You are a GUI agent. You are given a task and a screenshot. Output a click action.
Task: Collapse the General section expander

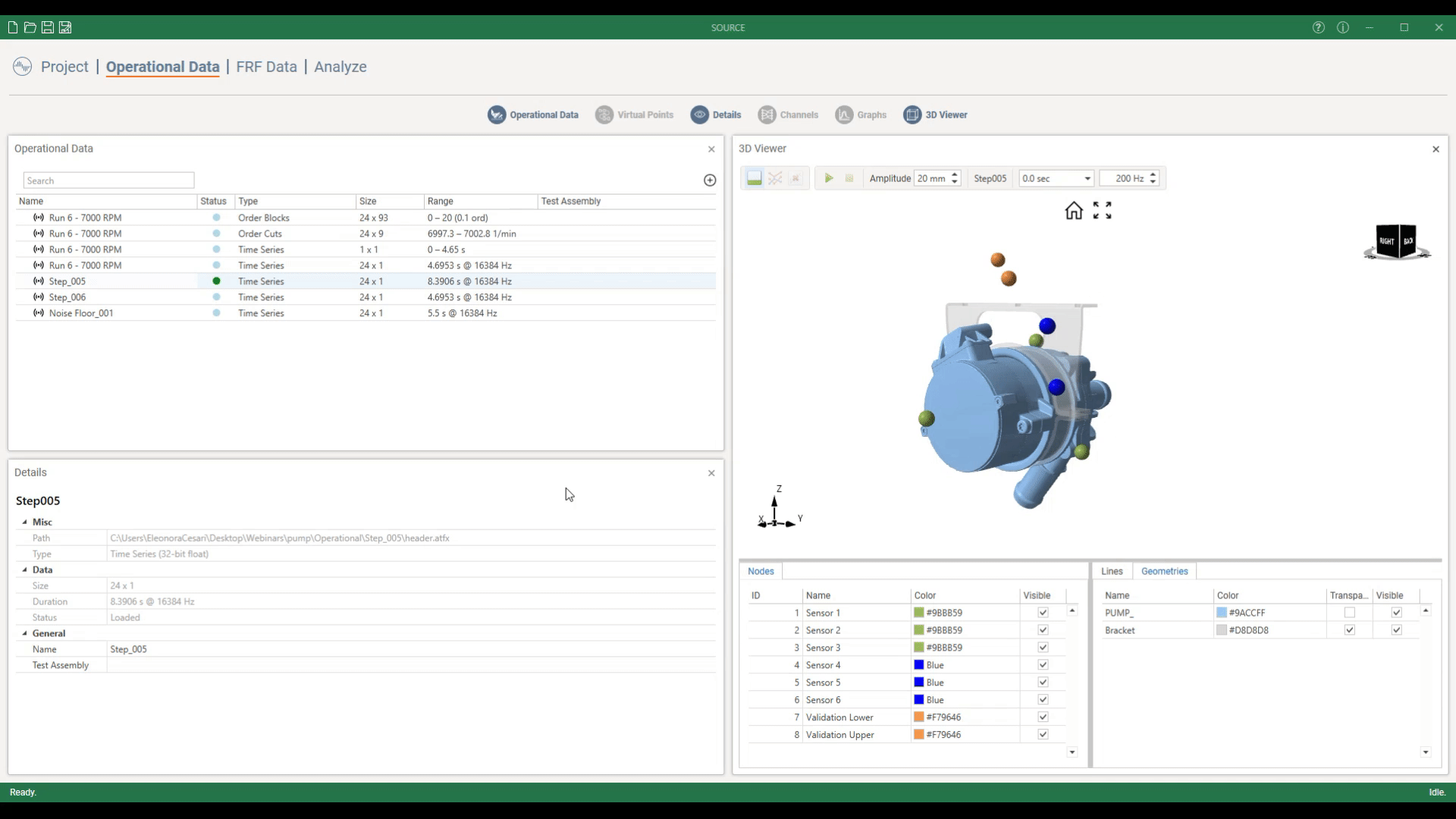(24, 634)
